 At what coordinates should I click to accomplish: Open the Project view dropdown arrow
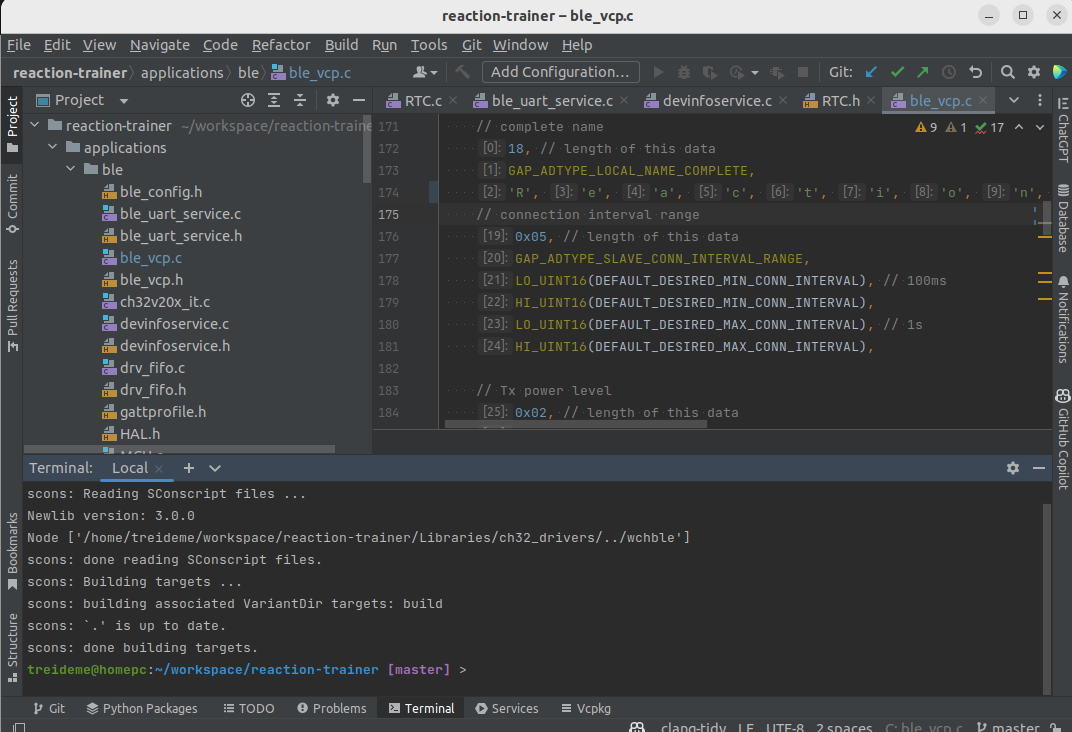click(124, 101)
